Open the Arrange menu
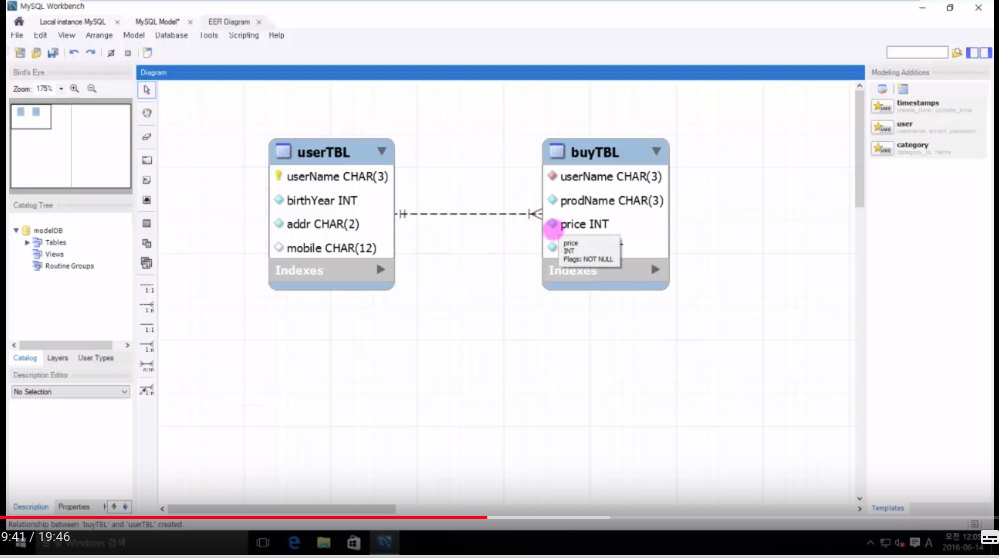This screenshot has height=558, width=999. tap(99, 35)
